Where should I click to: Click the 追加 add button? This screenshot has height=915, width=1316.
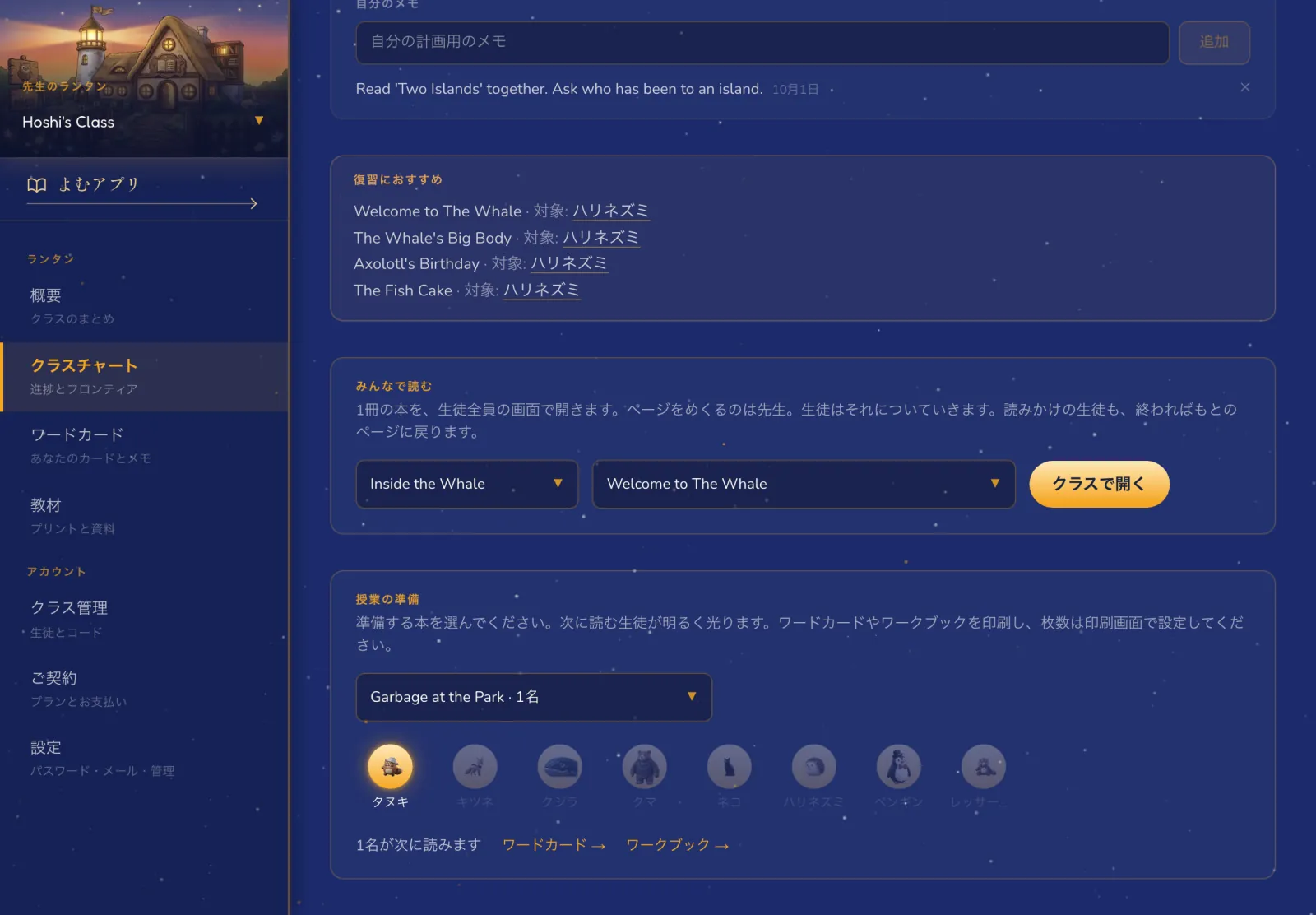click(x=1214, y=42)
